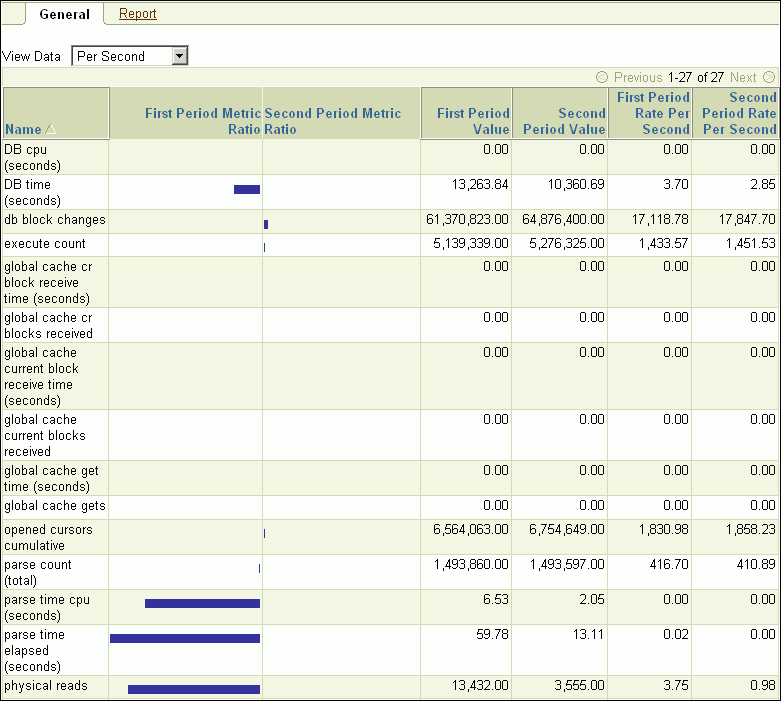Click Second Period Rate Per Second header

point(738,113)
